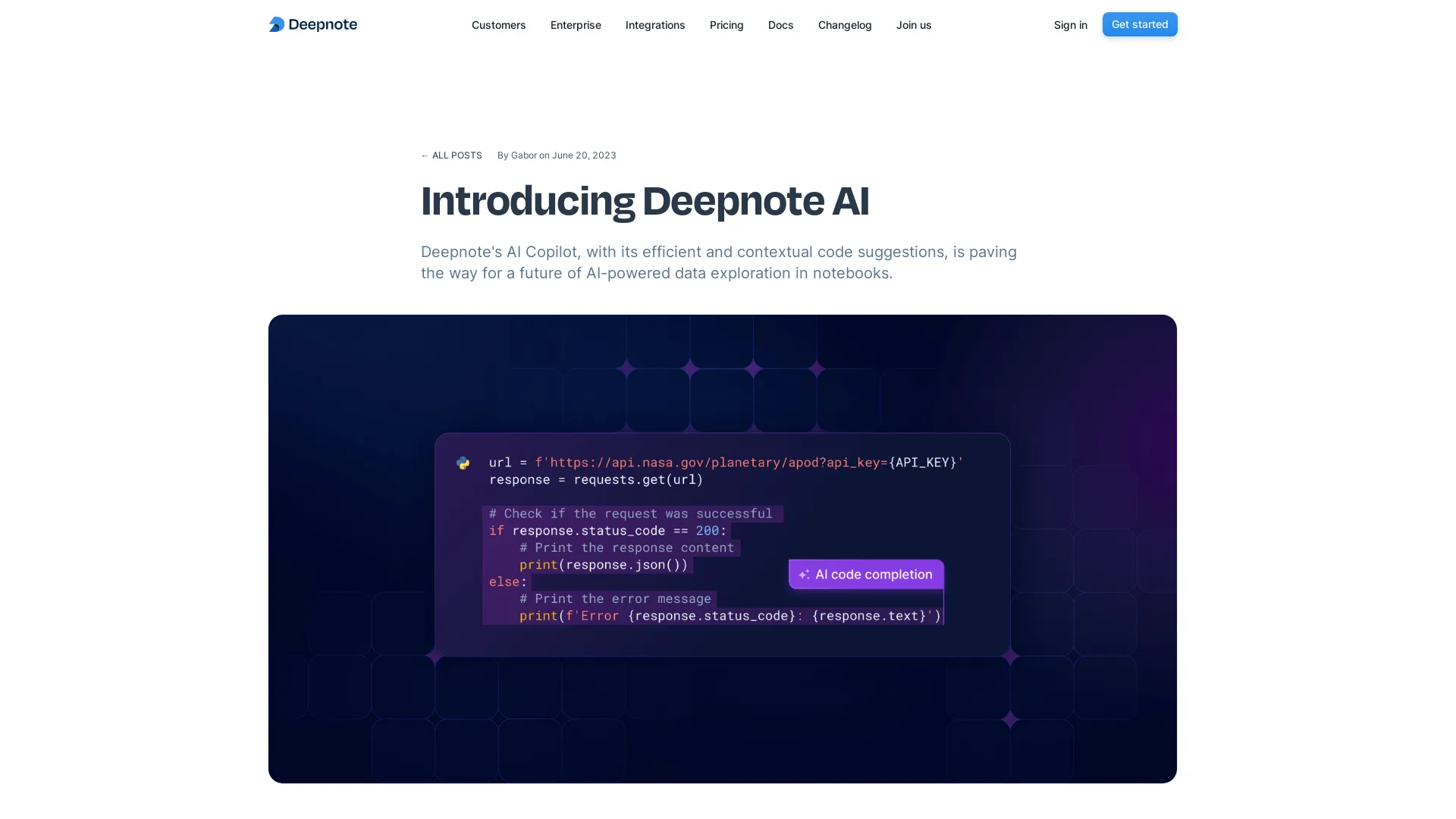Open the Customers page

[498, 25]
